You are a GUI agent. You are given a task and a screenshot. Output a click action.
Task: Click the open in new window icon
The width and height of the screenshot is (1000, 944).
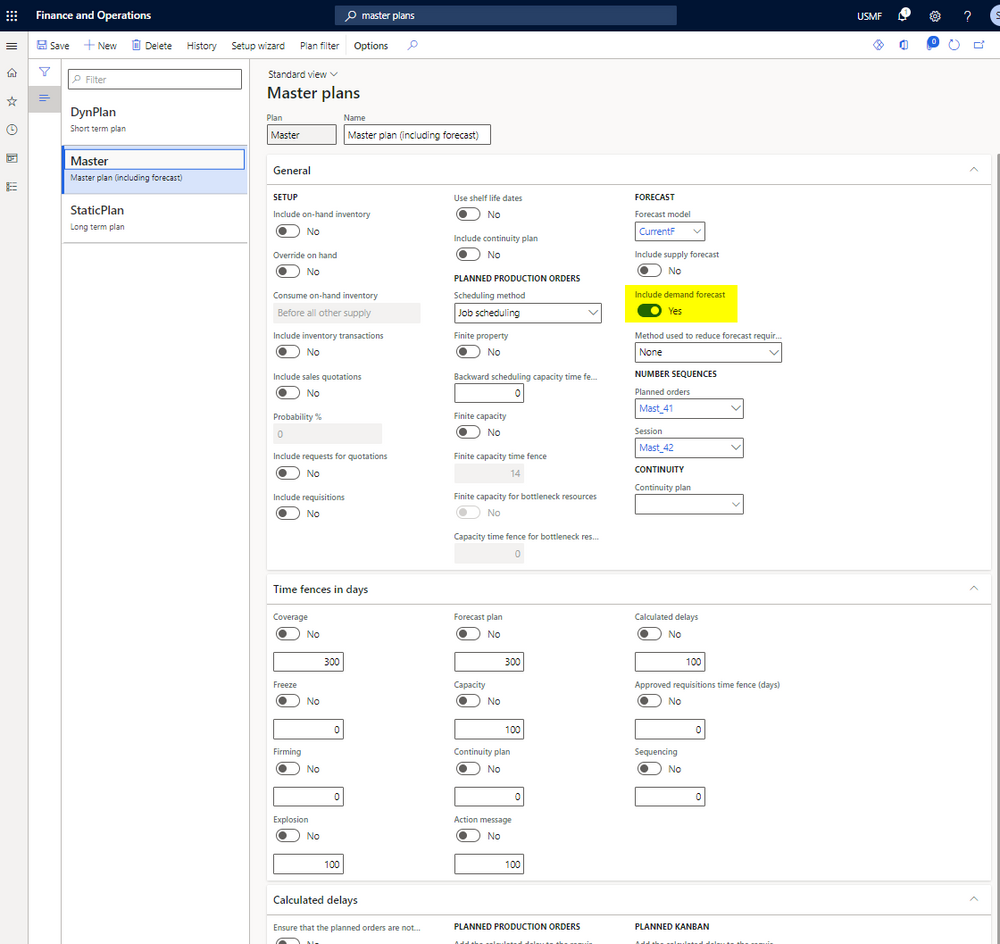(979, 45)
